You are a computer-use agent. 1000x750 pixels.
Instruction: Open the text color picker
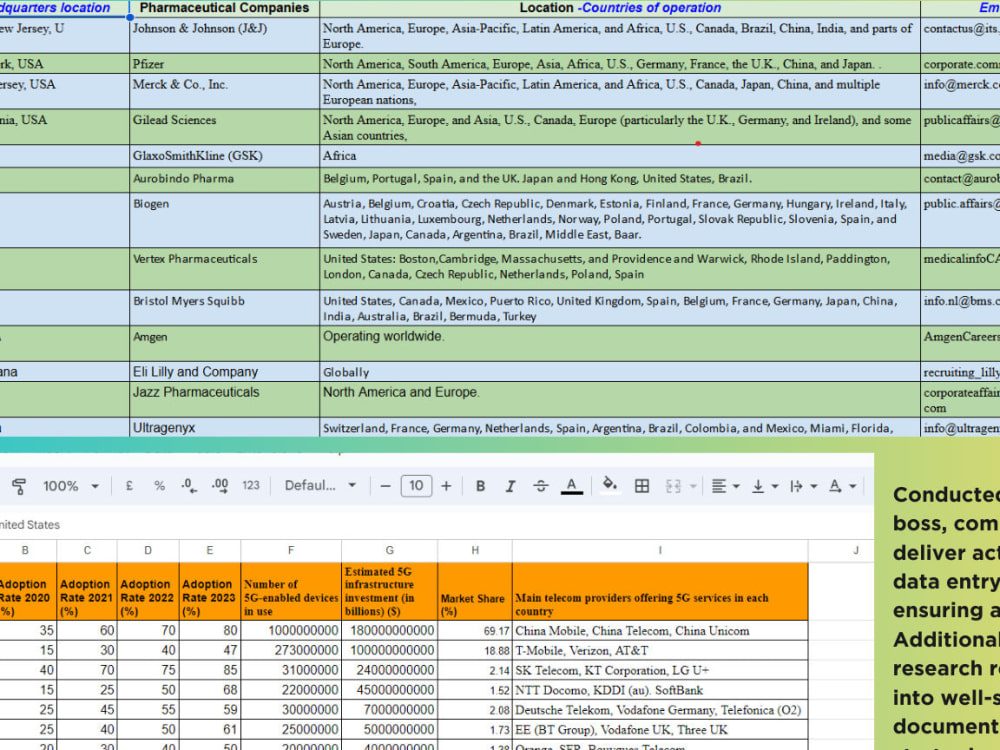(x=571, y=486)
